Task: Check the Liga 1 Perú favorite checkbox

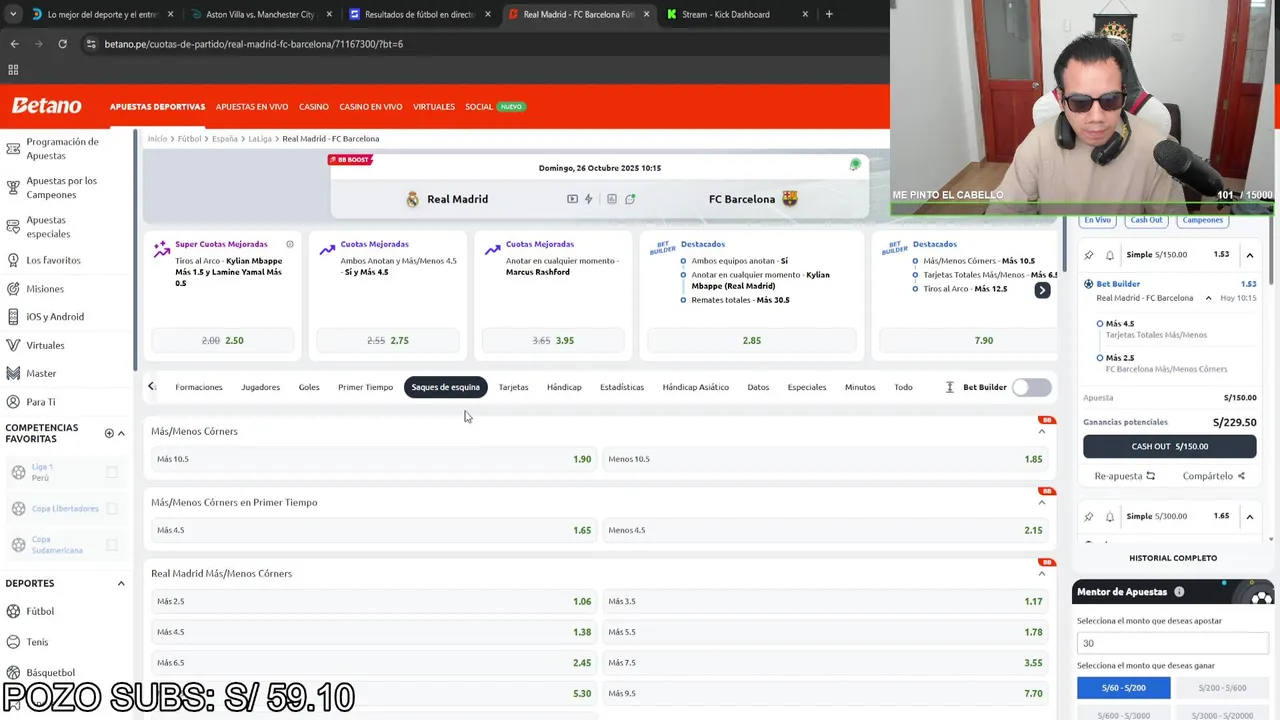Action: point(112,472)
